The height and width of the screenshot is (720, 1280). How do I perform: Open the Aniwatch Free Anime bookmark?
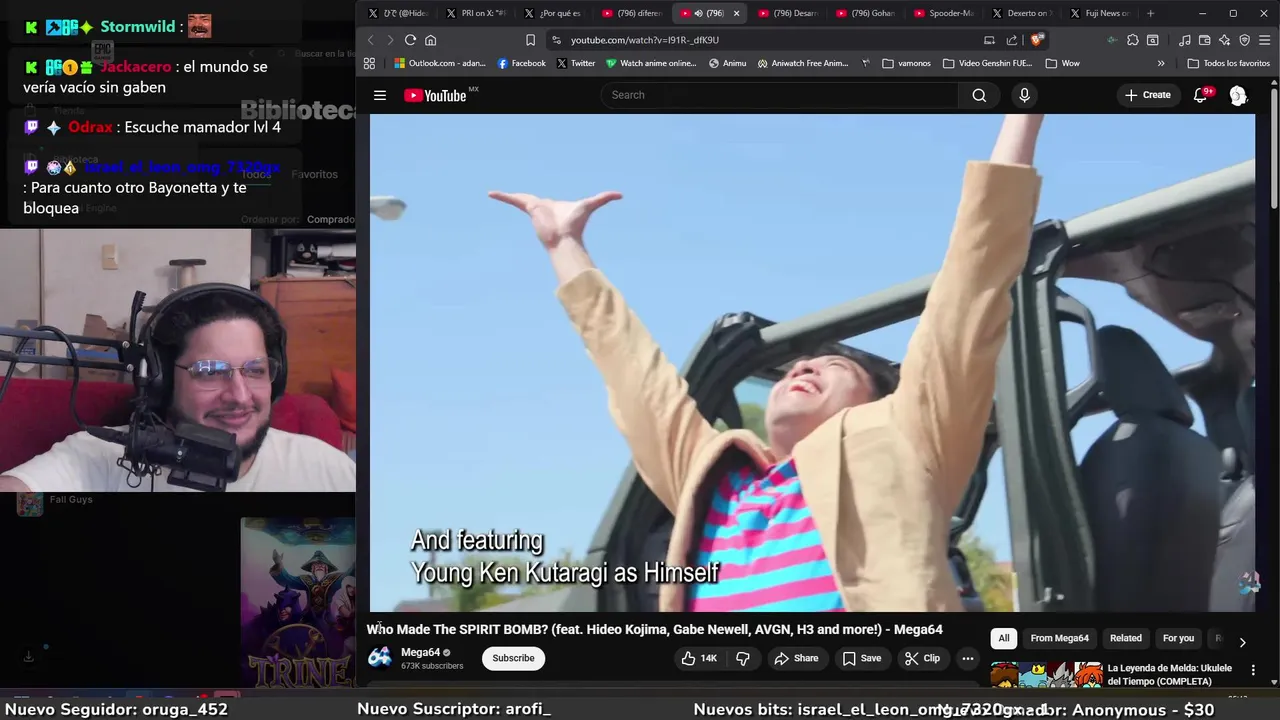tap(803, 63)
